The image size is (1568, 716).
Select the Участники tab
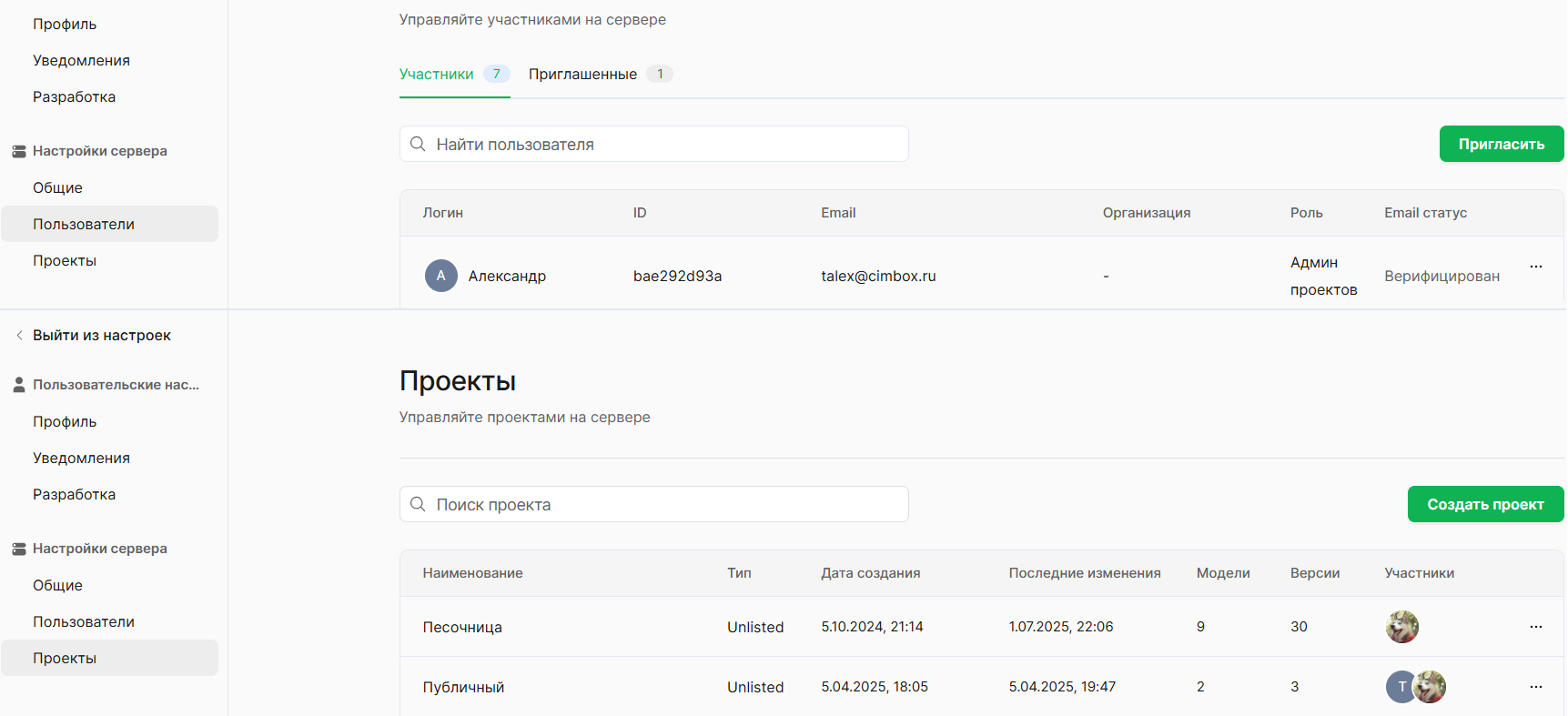[437, 75]
